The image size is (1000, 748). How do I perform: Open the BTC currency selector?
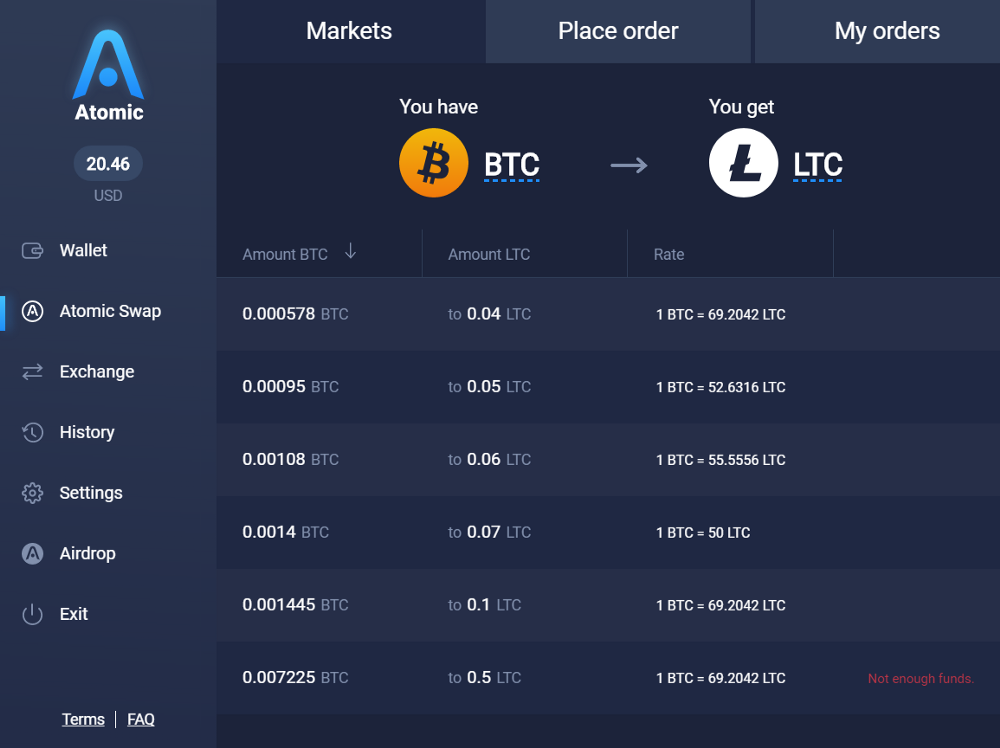[511, 164]
